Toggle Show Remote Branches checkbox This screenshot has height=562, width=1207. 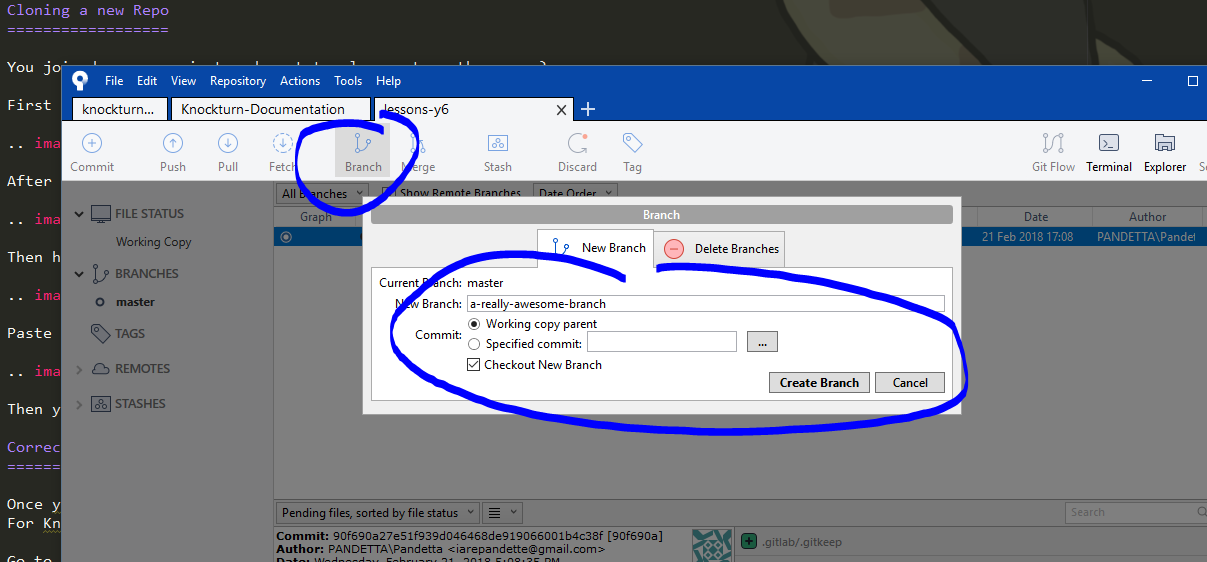[x=389, y=193]
